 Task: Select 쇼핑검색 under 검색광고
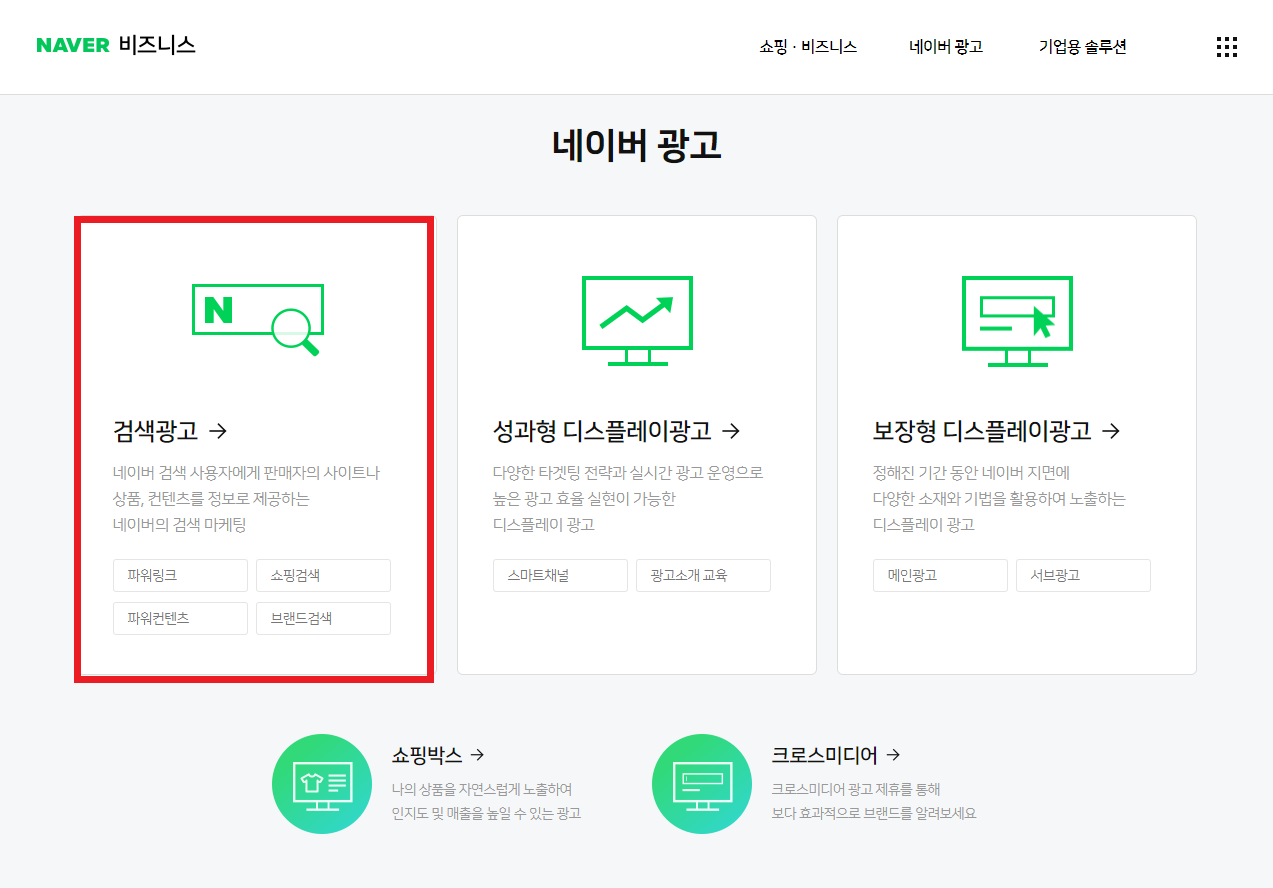pos(322,575)
